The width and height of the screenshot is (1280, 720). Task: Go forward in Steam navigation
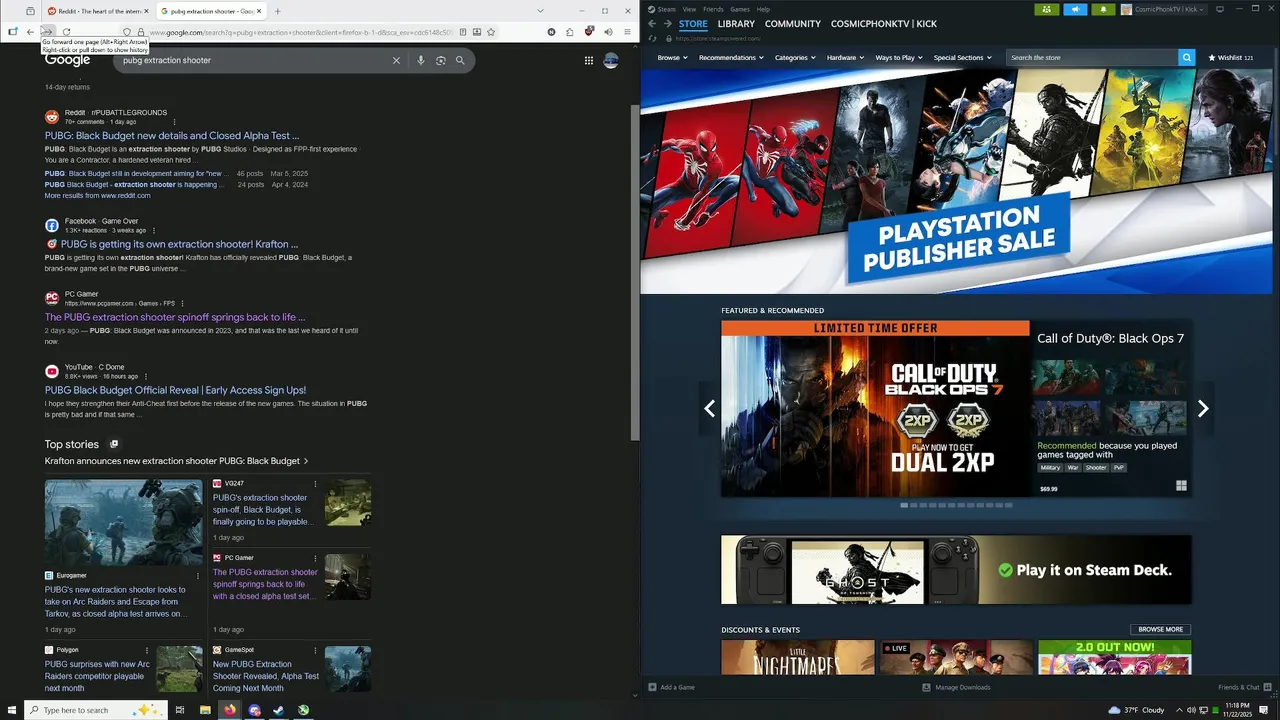tap(667, 24)
